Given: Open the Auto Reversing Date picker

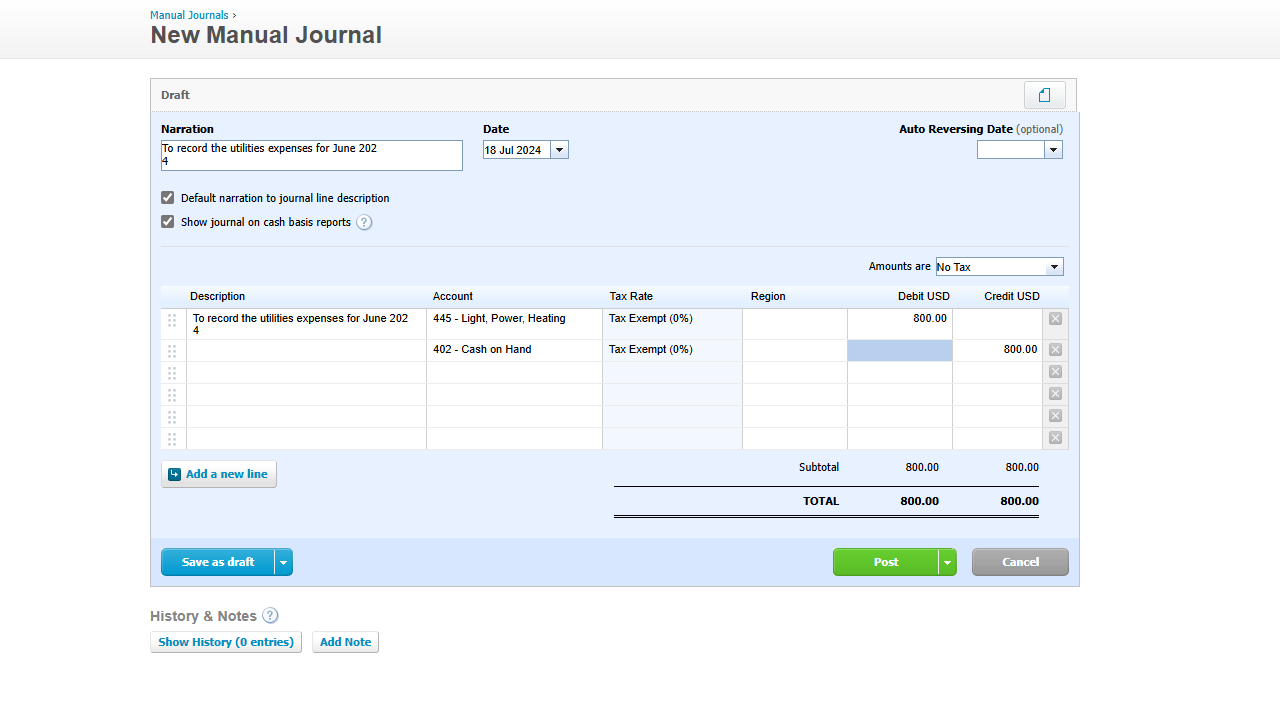Looking at the screenshot, I should tap(1052, 150).
